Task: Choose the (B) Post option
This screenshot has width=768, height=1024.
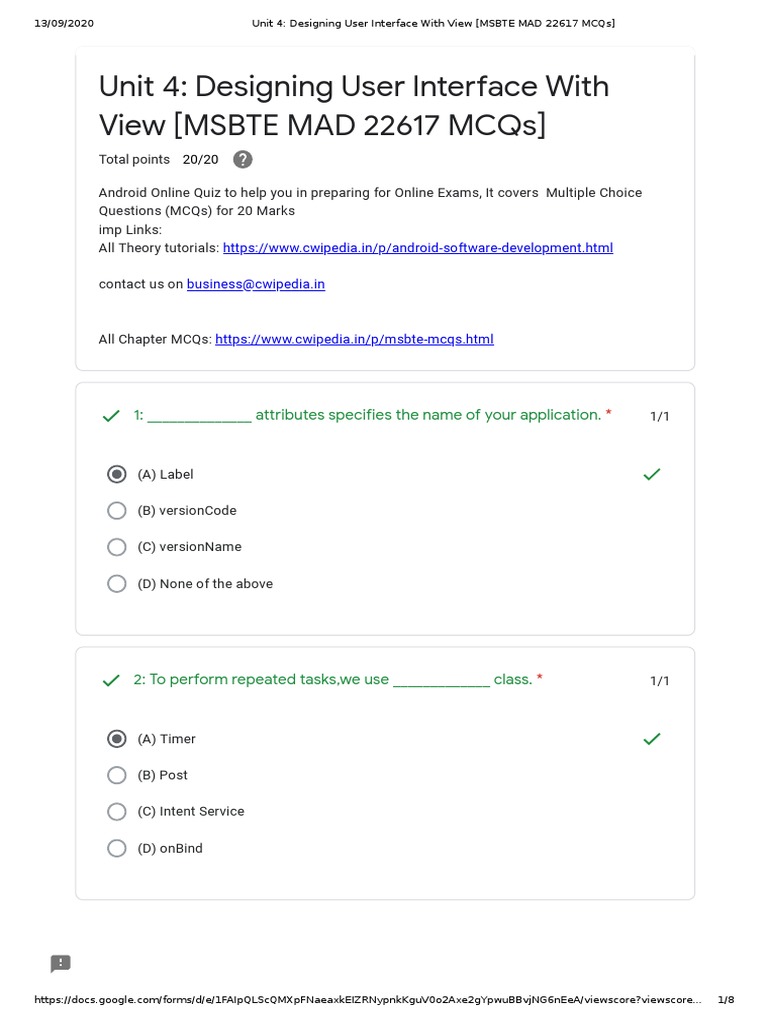Action: coord(117,775)
